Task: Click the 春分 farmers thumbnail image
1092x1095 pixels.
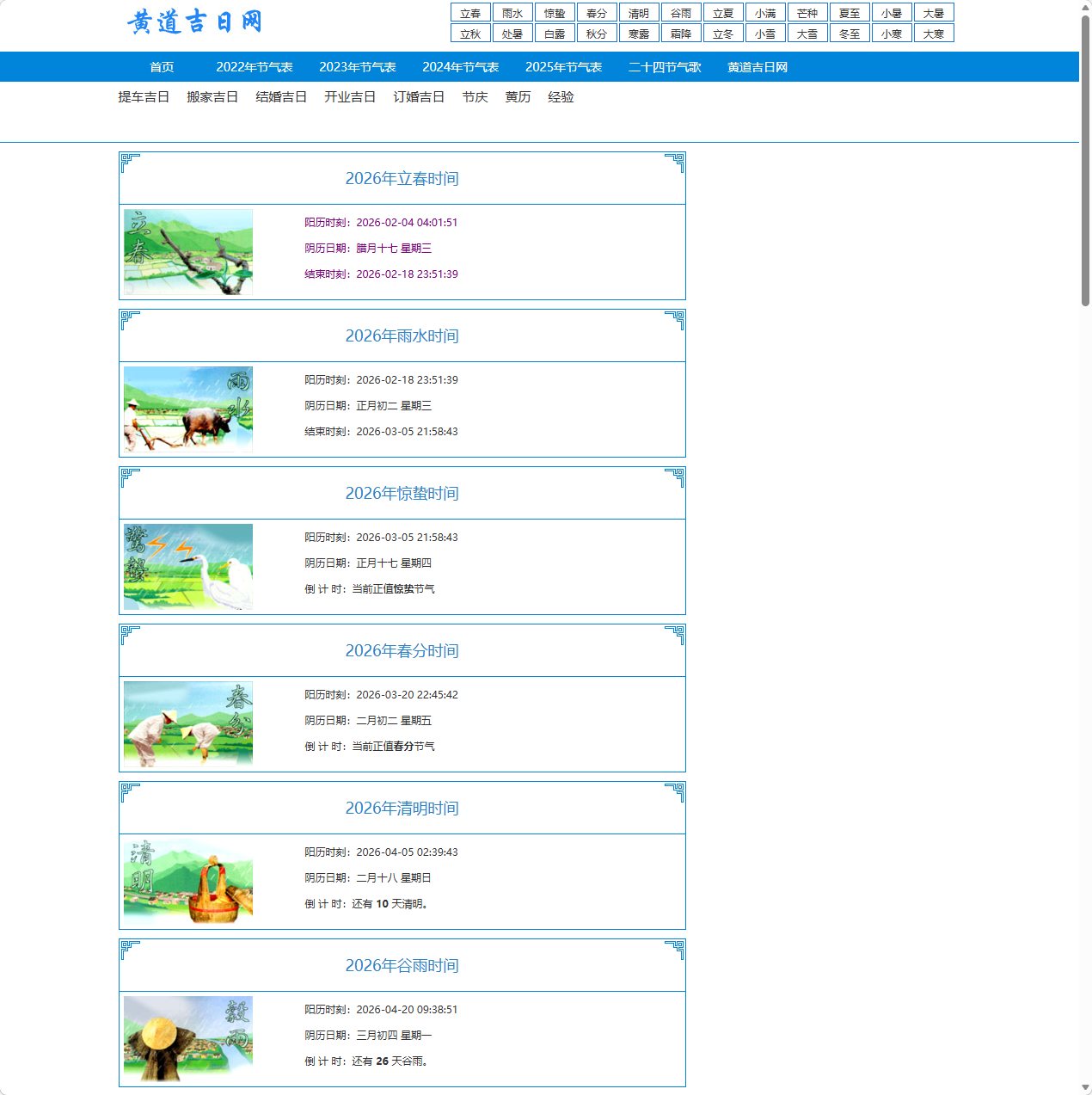Action: click(188, 724)
